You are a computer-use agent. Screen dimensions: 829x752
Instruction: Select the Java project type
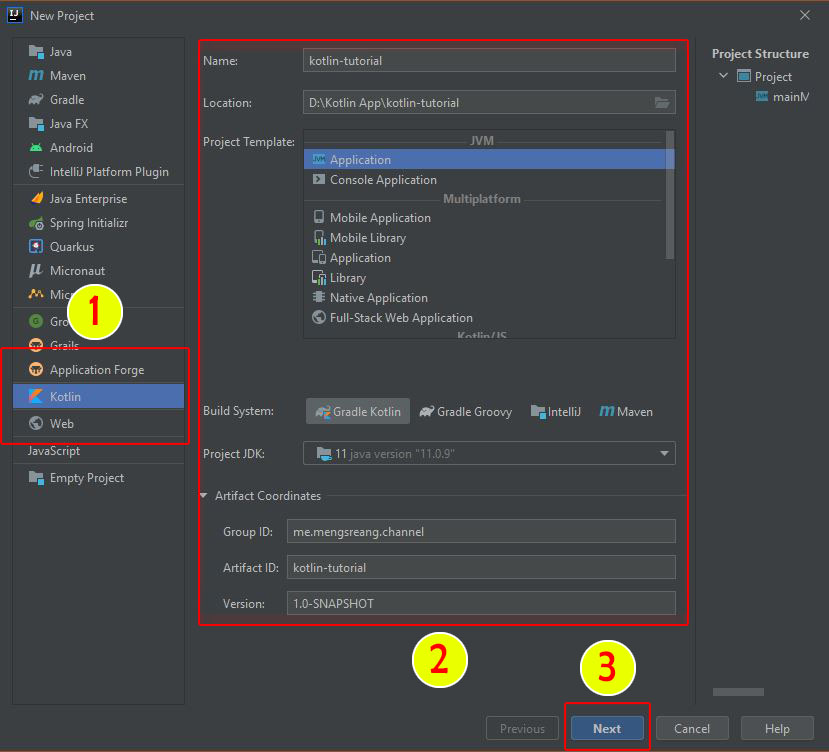tap(98, 52)
